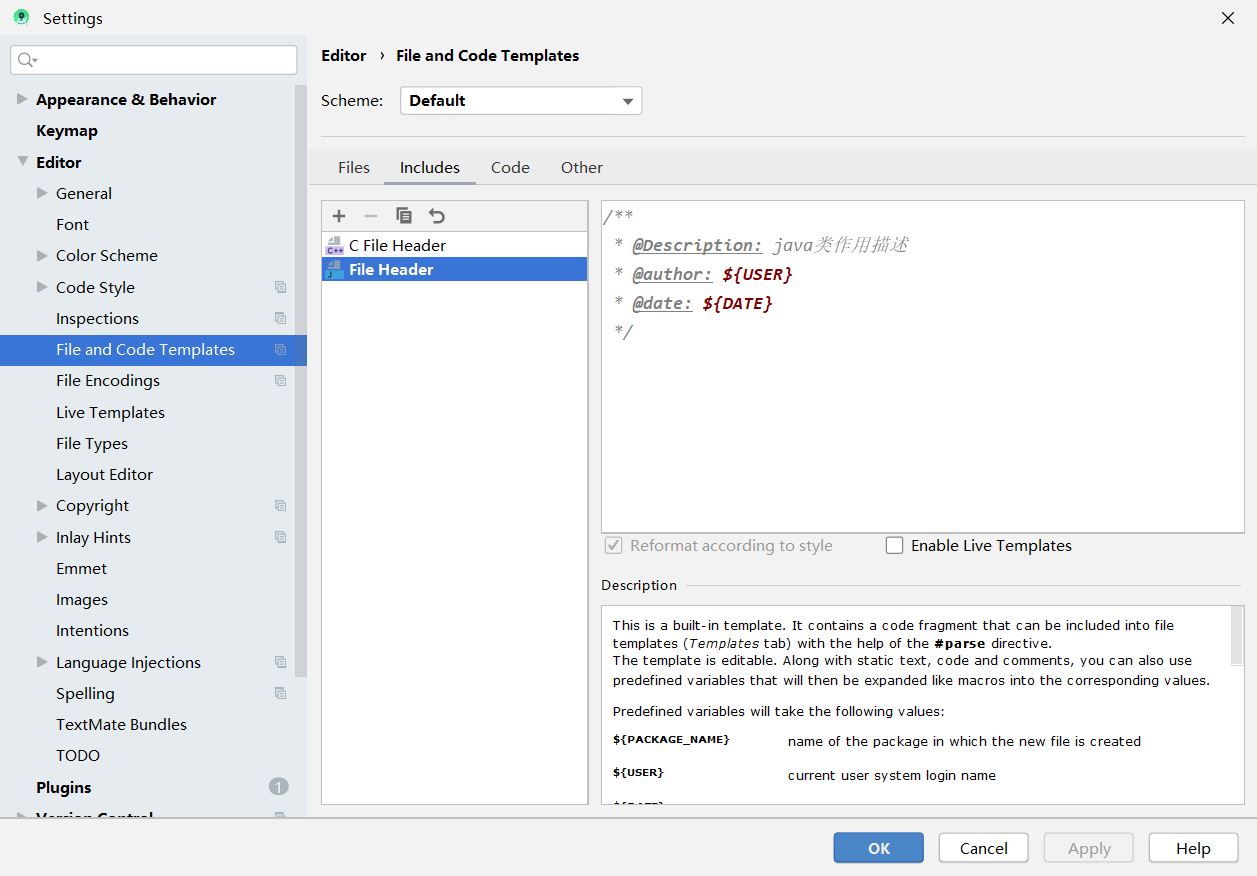Click project-level icon next to Code Style
This screenshot has width=1257, height=876.
[280, 287]
